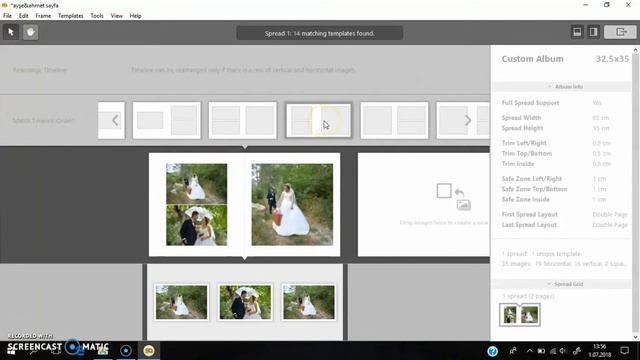Click the image placeholder icon in new spread area
This screenshot has height=360, width=640.
pos(463,204)
